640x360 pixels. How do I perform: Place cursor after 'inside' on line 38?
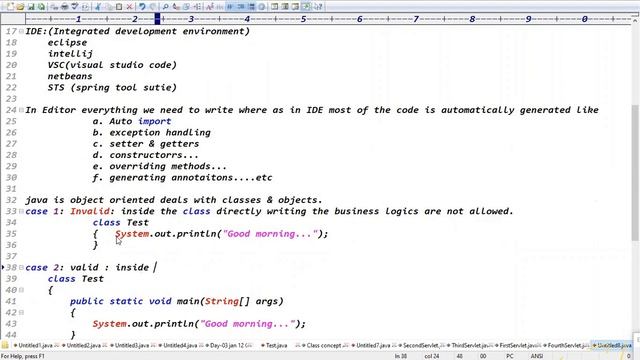click(x=150, y=268)
